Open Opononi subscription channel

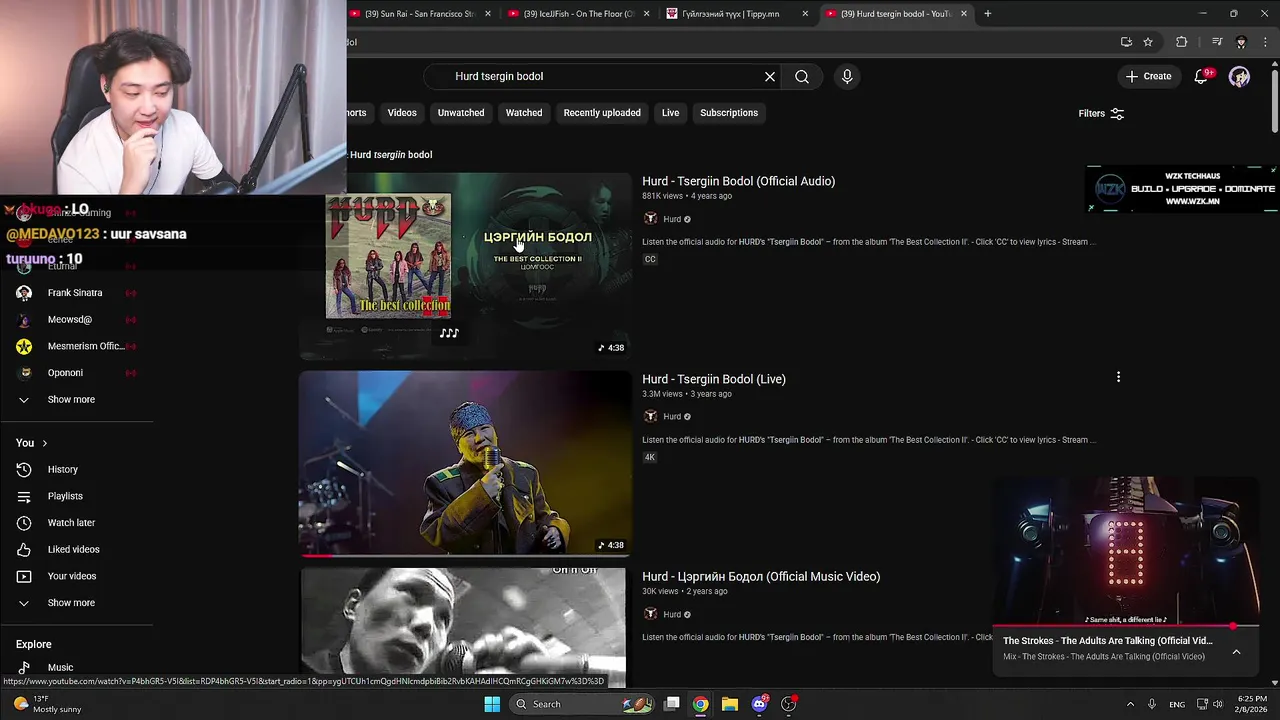click(65, 373)
